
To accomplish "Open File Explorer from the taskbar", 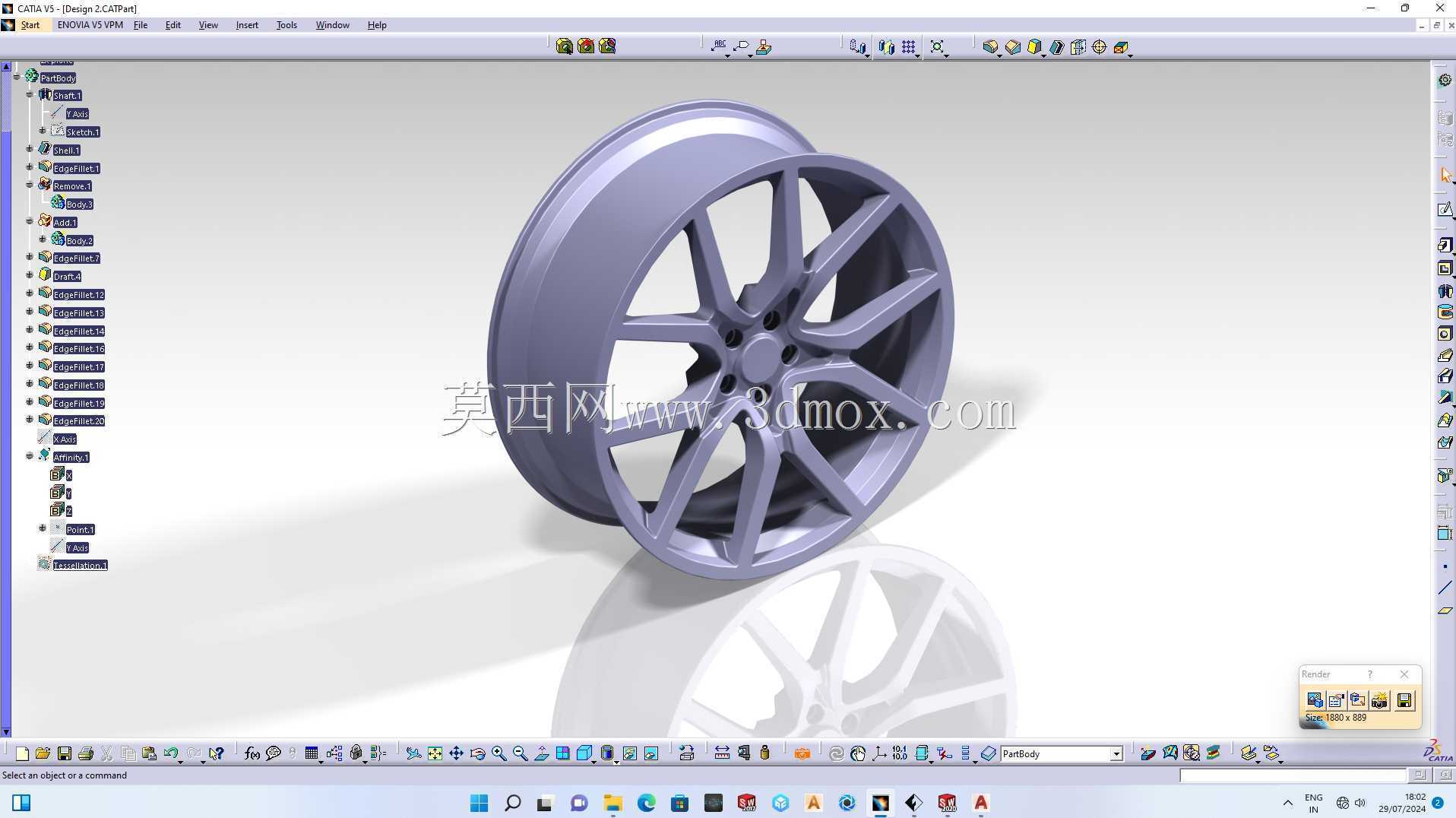I will click(612, 803).
